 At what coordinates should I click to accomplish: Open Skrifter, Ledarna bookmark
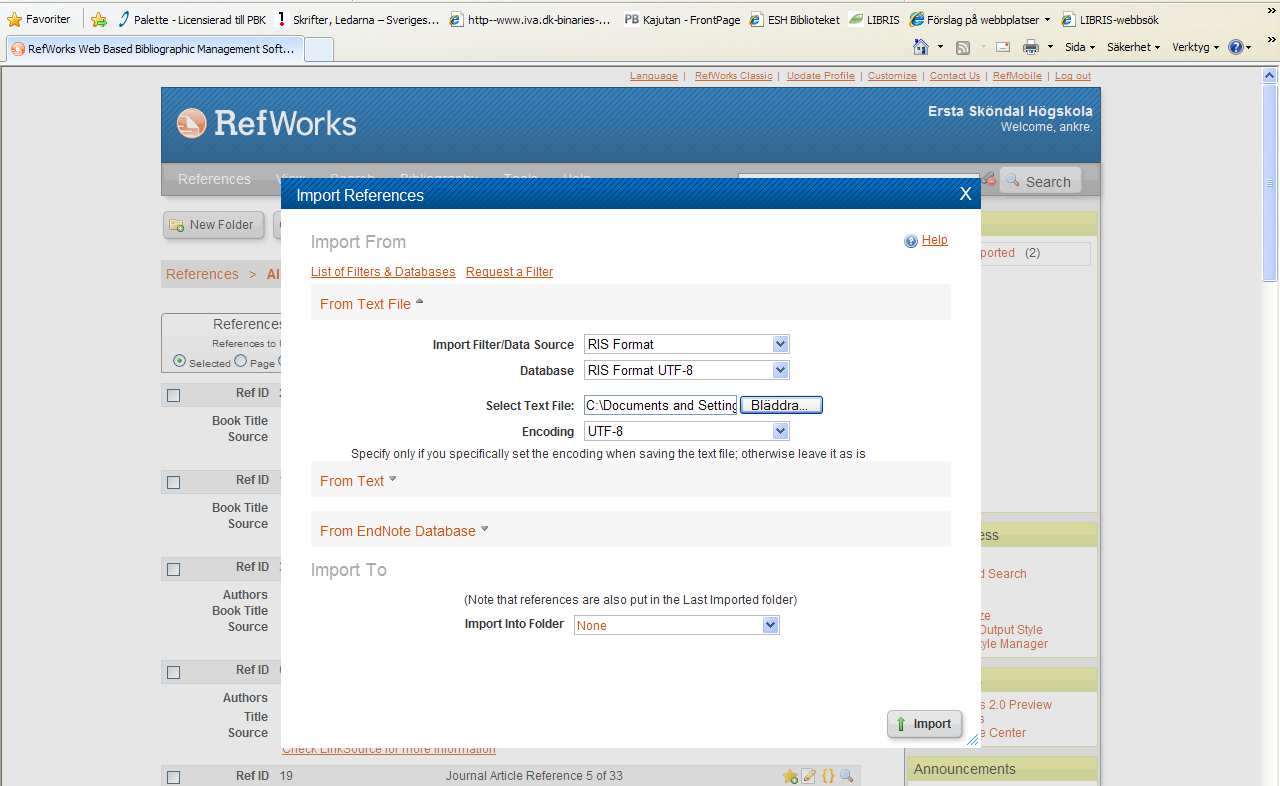click(x=358, y=19)
